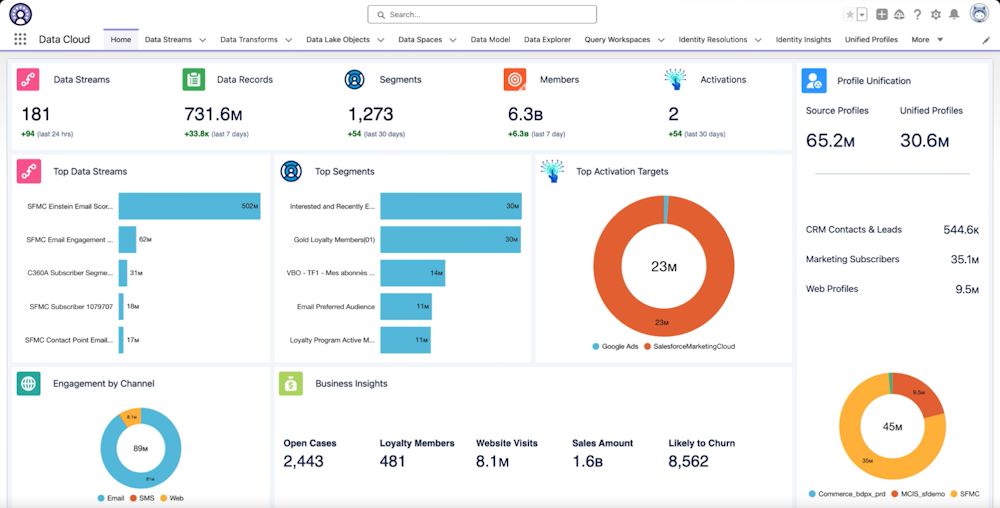Click the Profile Unification icon
1000x508 pixels.
pyautogui.click(x=814, y=81)
